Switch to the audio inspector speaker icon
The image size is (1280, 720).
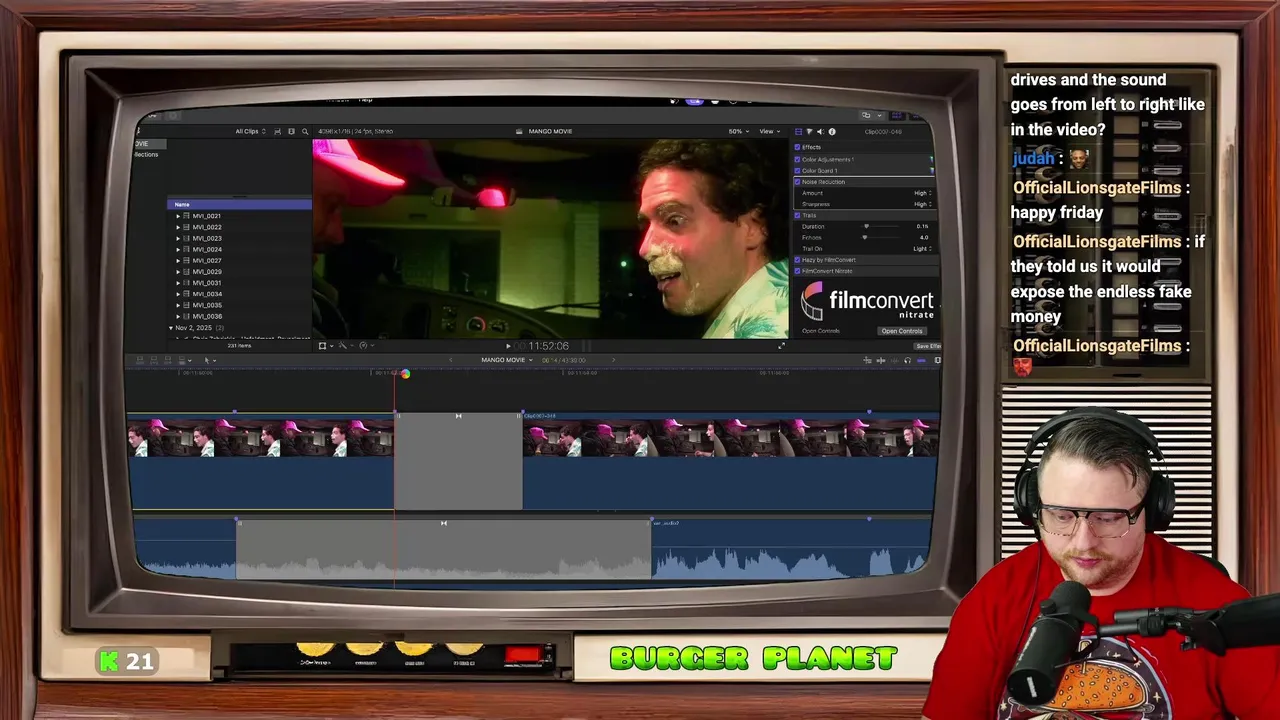click(x=820, y=132)
